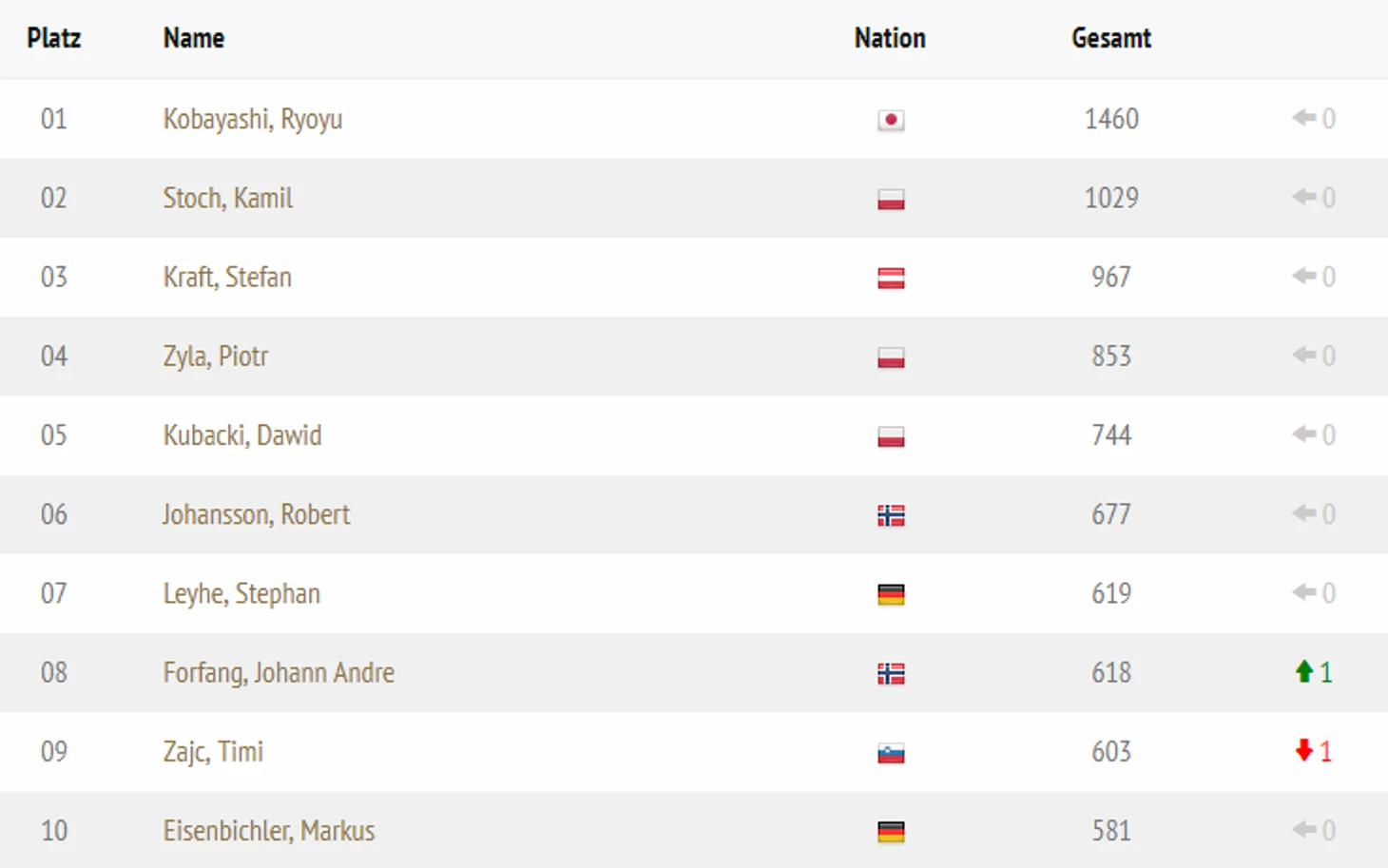The image size is (1388, 868).
Task: Click Austria flag in Kraft, Stefan row
Action: (x=890, y=278)
